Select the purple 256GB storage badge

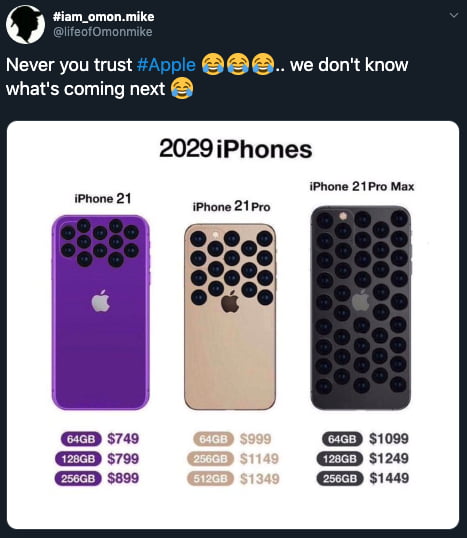click(78, 479)
